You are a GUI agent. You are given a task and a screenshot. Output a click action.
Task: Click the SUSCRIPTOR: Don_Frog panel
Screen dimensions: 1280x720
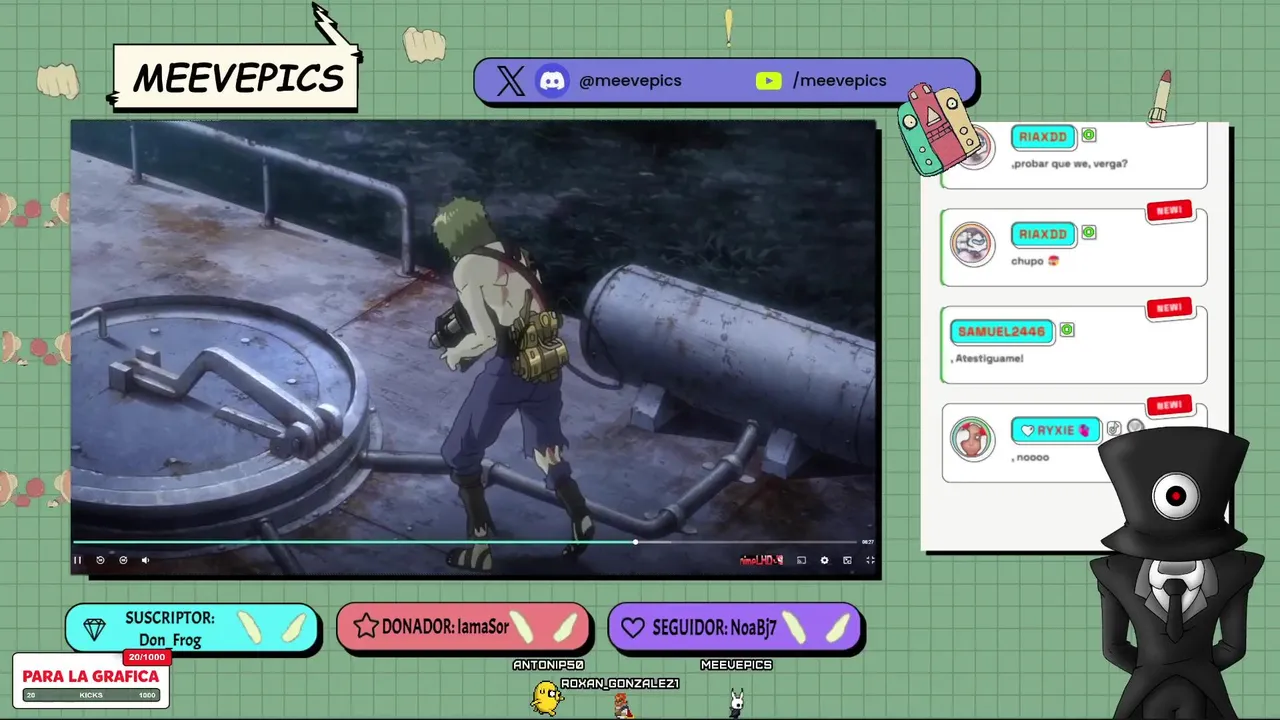[x=192, y=629]
